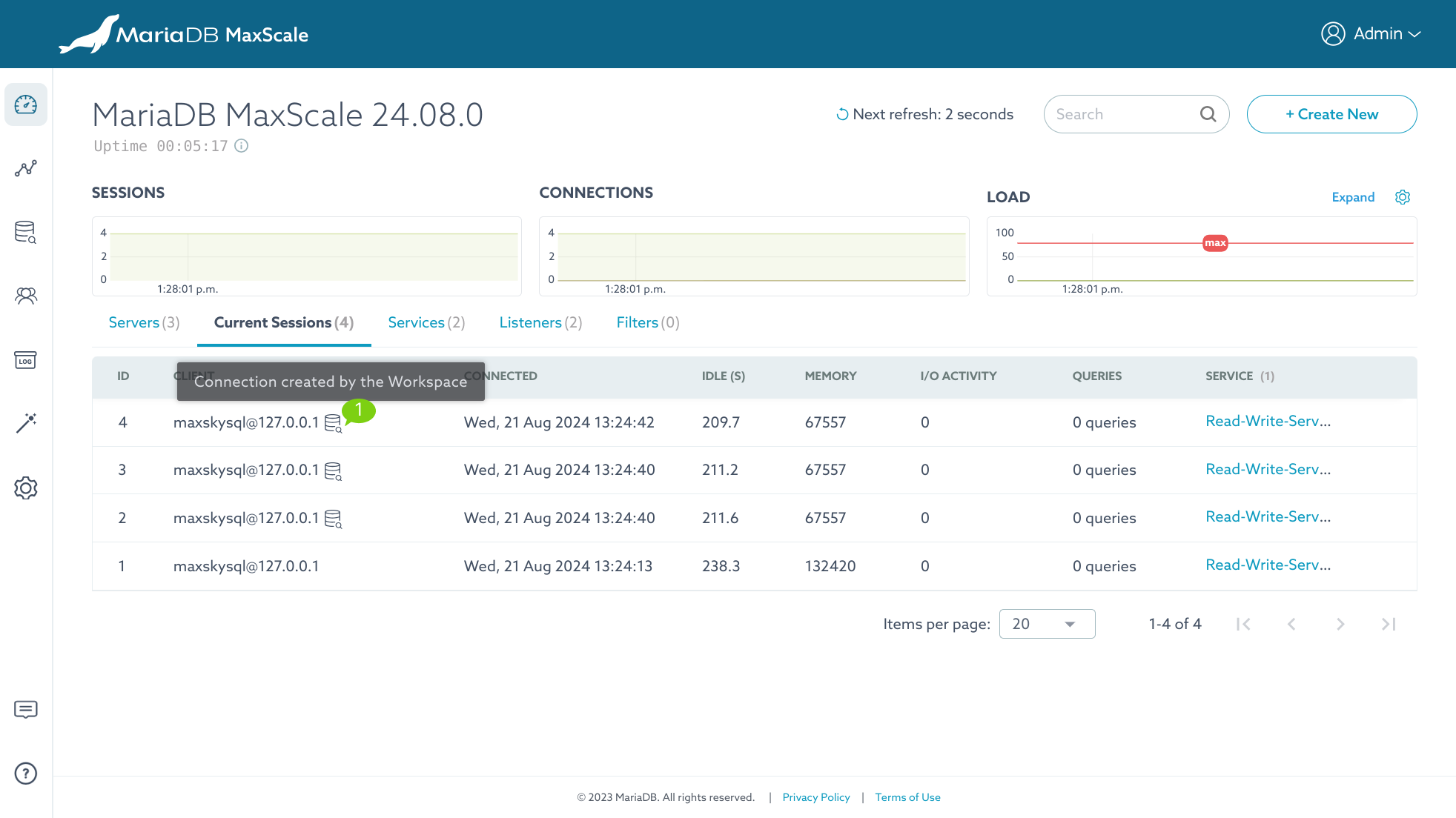
Task: Open the items per page dropdown
Action: click(1047, 624)
